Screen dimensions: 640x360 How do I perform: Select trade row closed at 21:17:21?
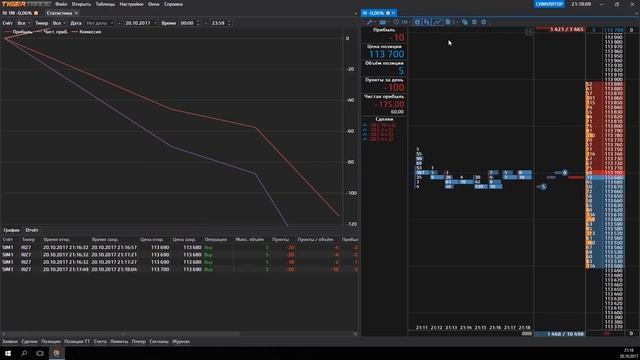pyautogui.click(x=180, y=255)
